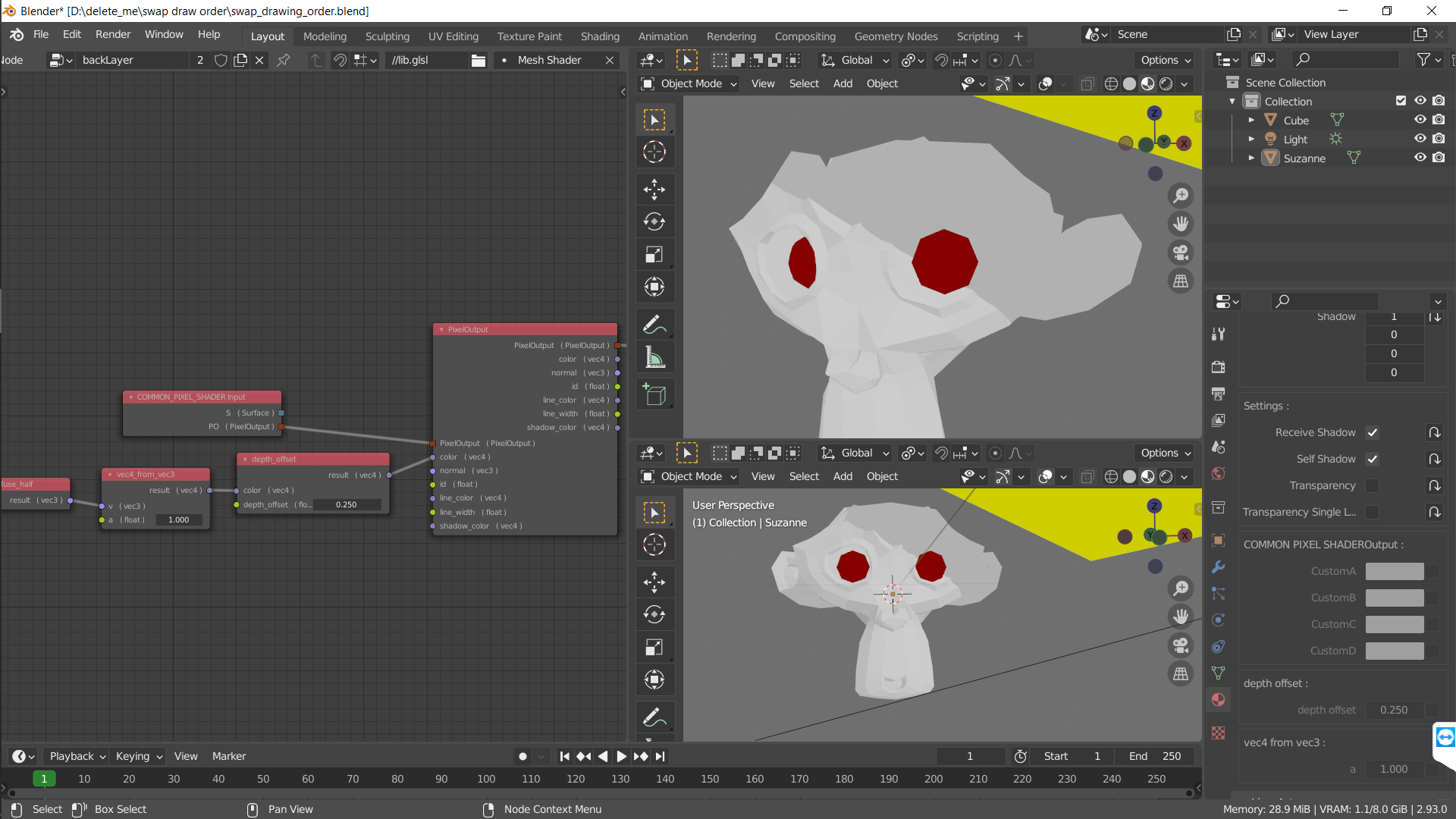Screen dimensions: 1456x819
Task: Click View in timeline header
Action: 186,756
